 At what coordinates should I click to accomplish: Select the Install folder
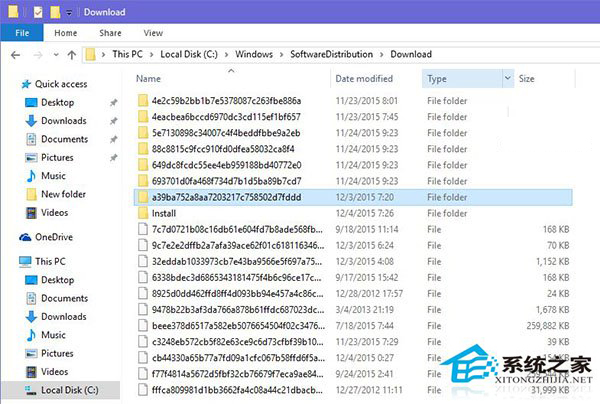click(164, 213)
